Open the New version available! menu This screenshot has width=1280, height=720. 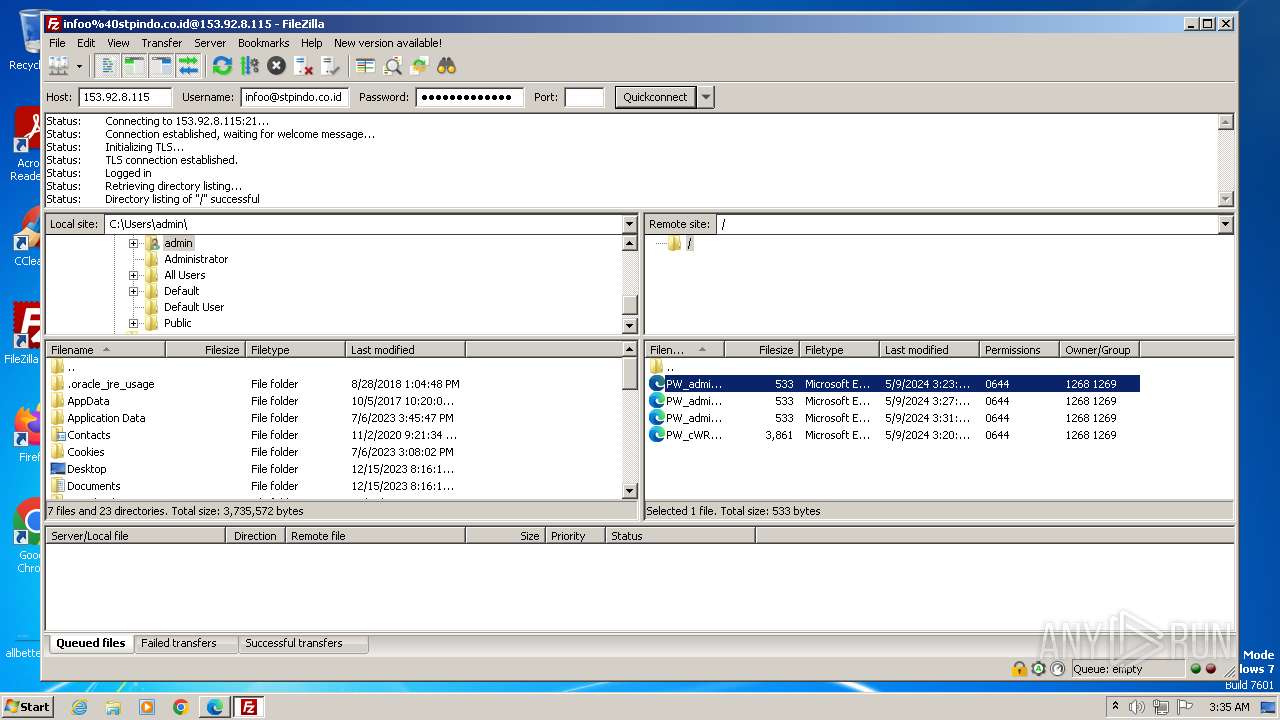point(387,43)
